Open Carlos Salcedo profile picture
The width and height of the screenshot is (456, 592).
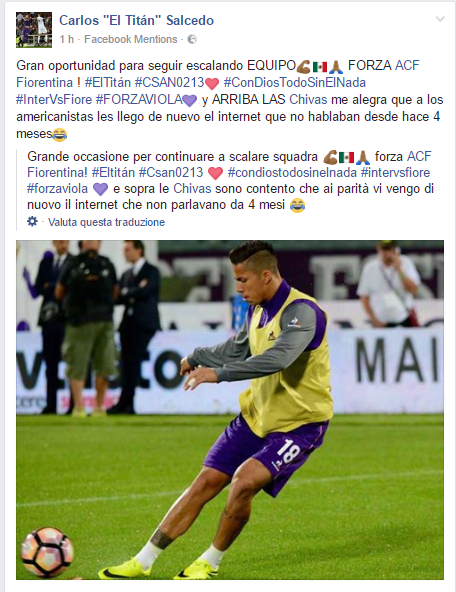coord(34,30)
